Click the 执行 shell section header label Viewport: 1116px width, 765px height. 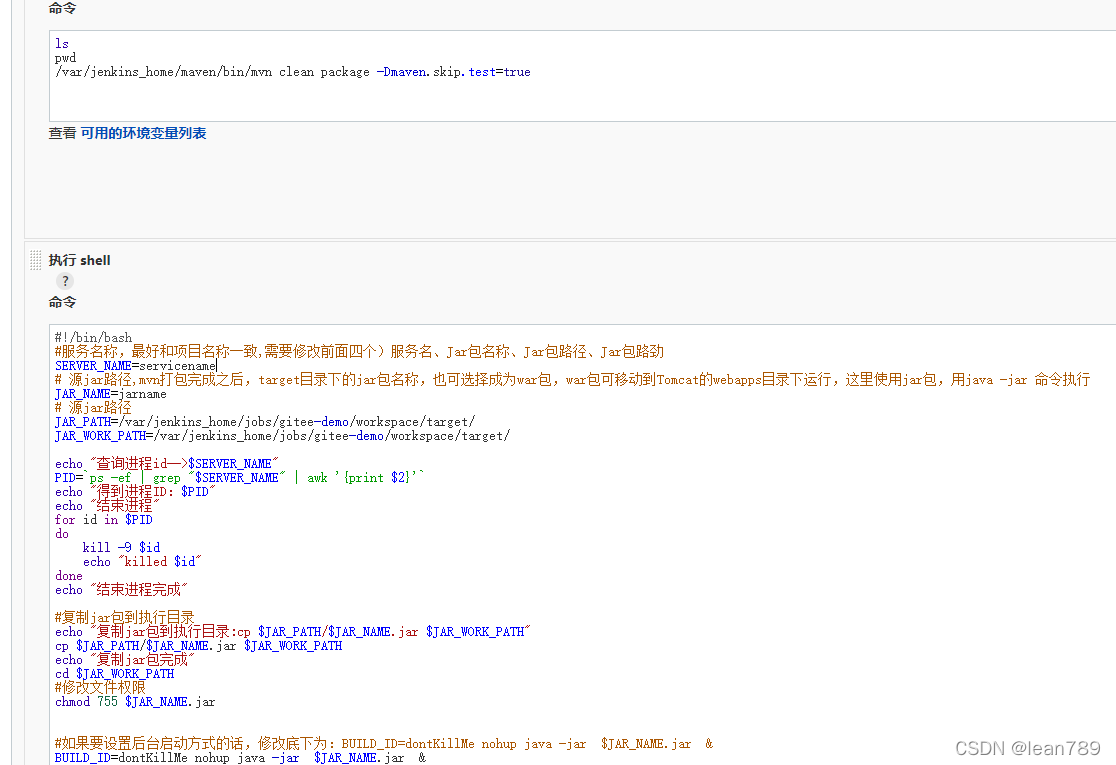pos(79,259)
